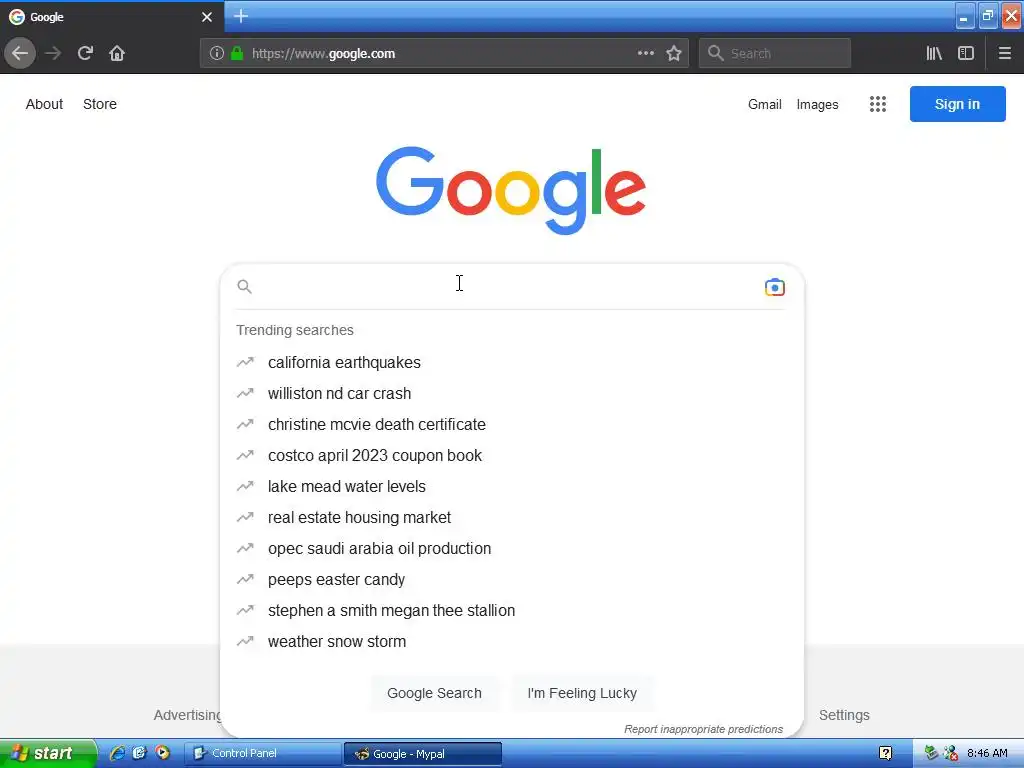Viewport: 1024px width, 768px height.
Task: Click the Google logo
Action: [x=511, y=190]
